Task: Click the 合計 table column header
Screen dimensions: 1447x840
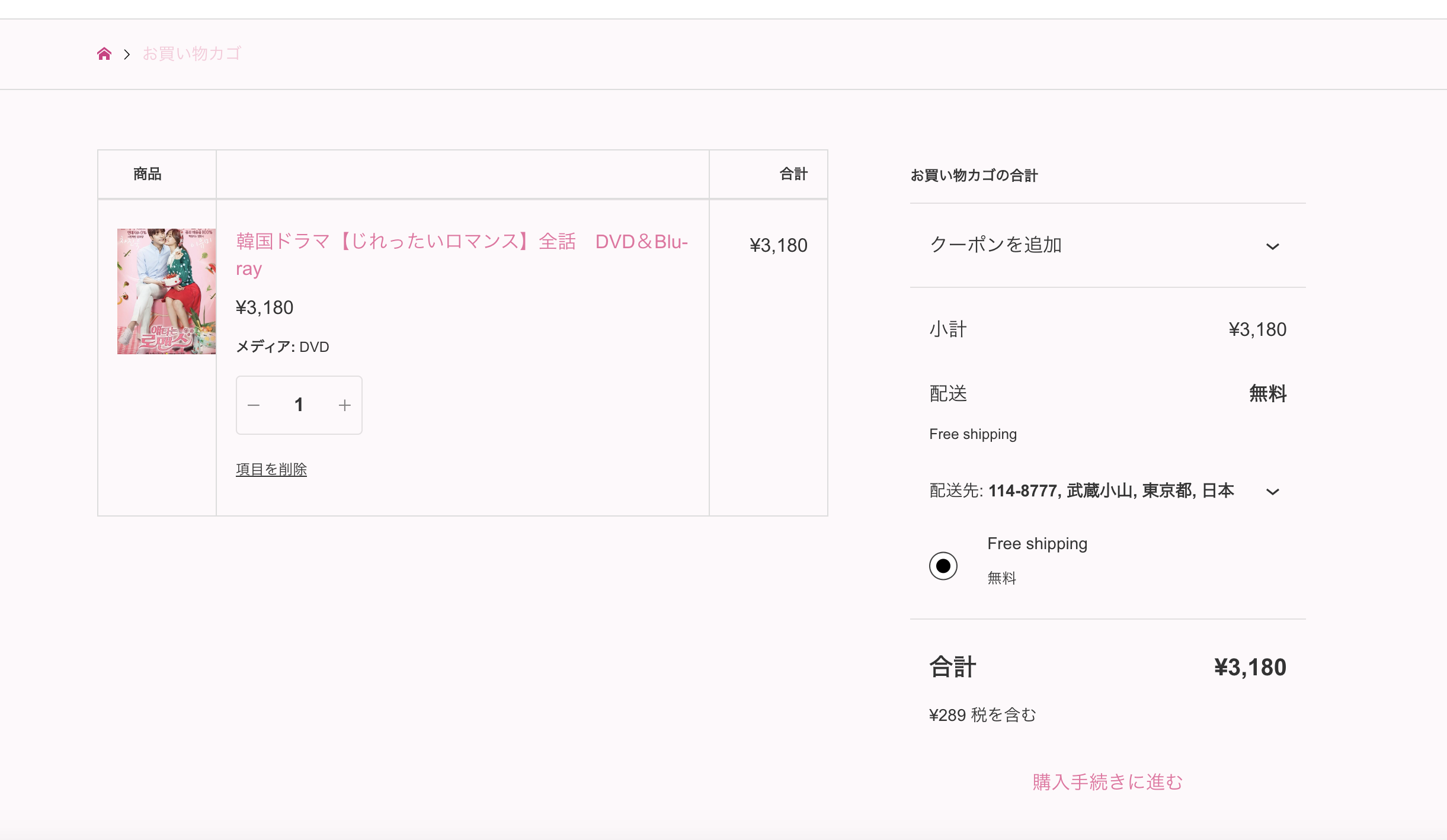Action: coord(793,174)
